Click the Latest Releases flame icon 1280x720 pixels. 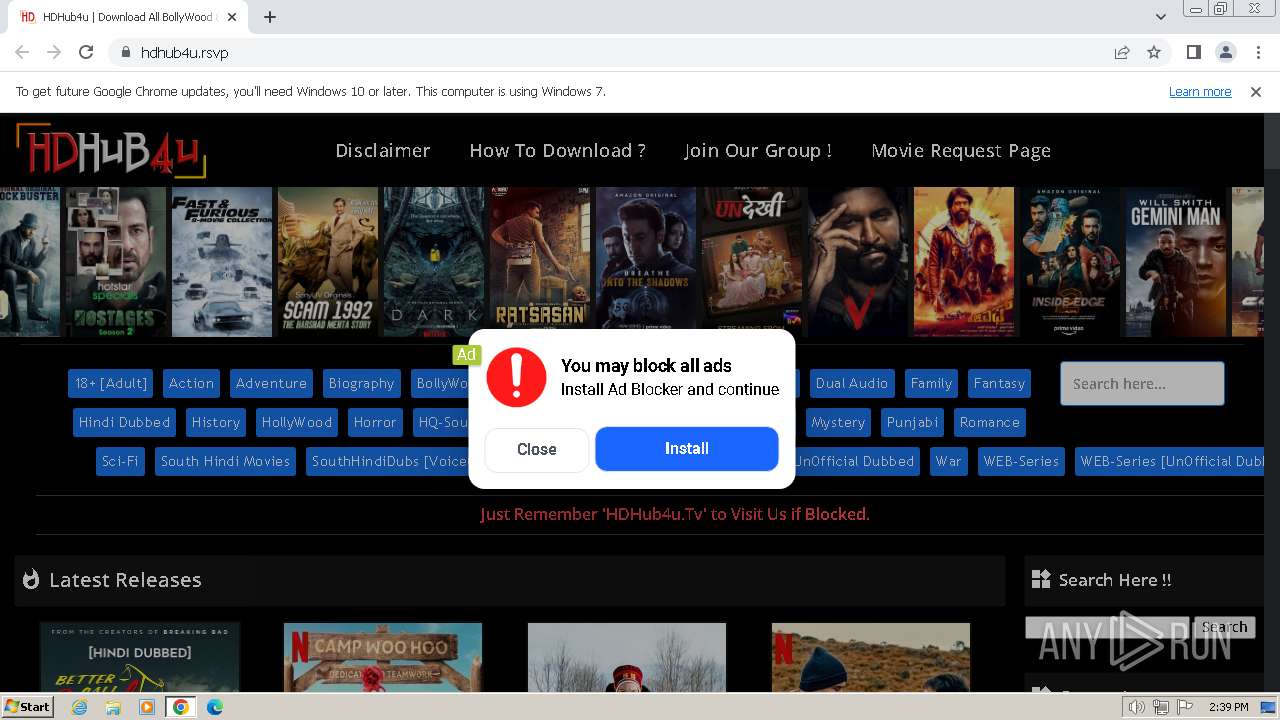point(31,579)
